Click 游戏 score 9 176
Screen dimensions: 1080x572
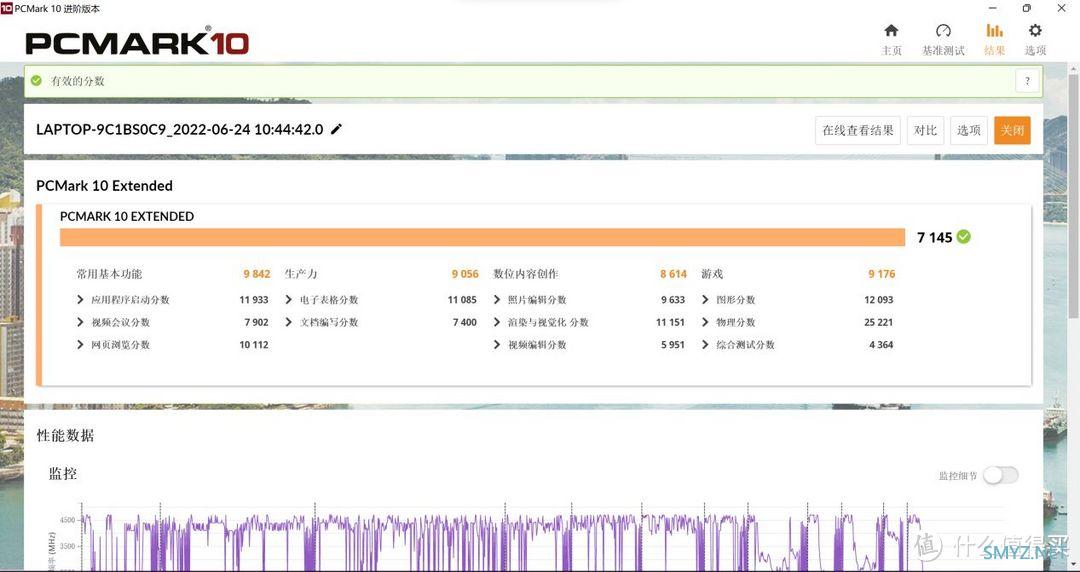882,274
